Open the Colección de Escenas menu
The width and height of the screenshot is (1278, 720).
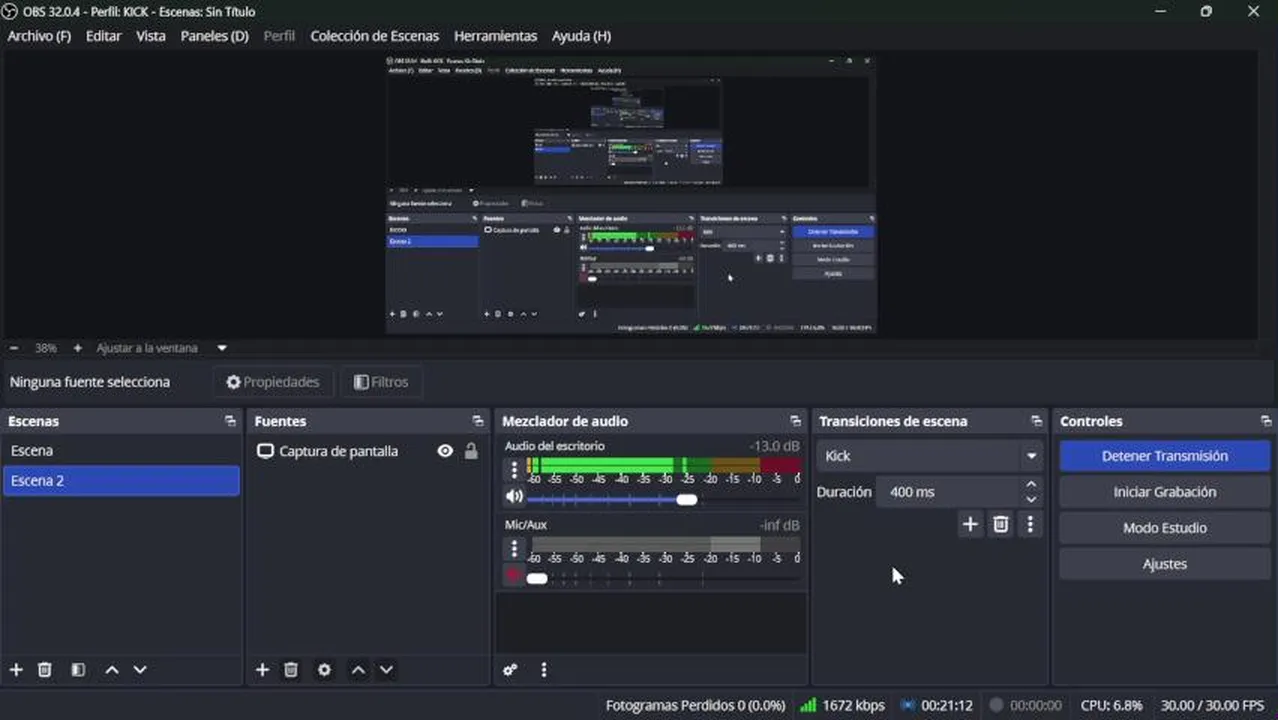tap(375, 36)
